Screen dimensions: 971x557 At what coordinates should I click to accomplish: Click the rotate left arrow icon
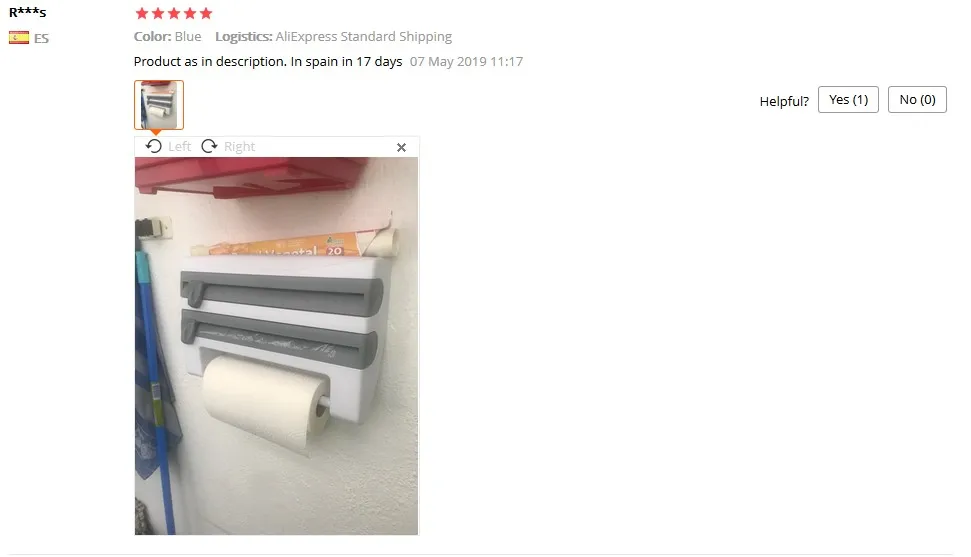tap(154, 146)
